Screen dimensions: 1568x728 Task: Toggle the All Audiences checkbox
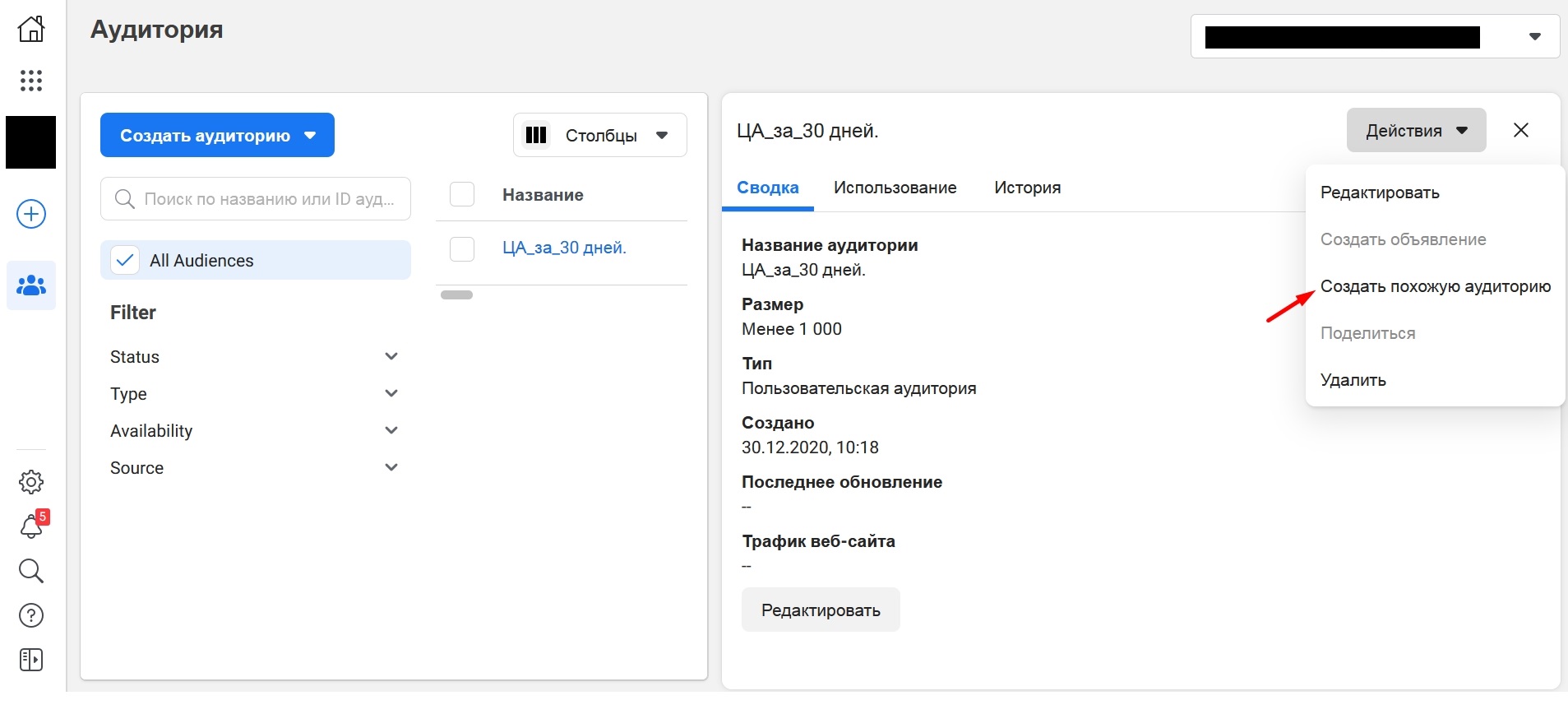coord(125,261)
